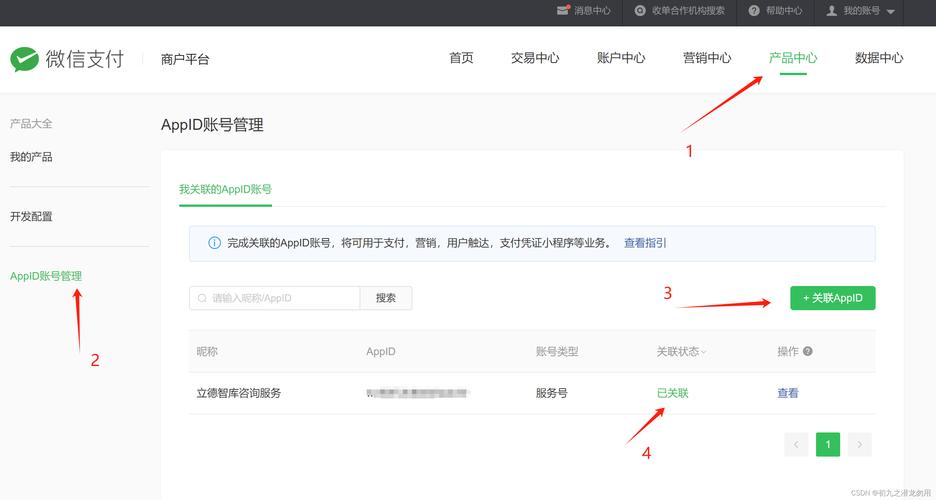Viewport: 936px width, 500px height.
Task: Click the magnifier icon in search box
Action: coord(202,298)
